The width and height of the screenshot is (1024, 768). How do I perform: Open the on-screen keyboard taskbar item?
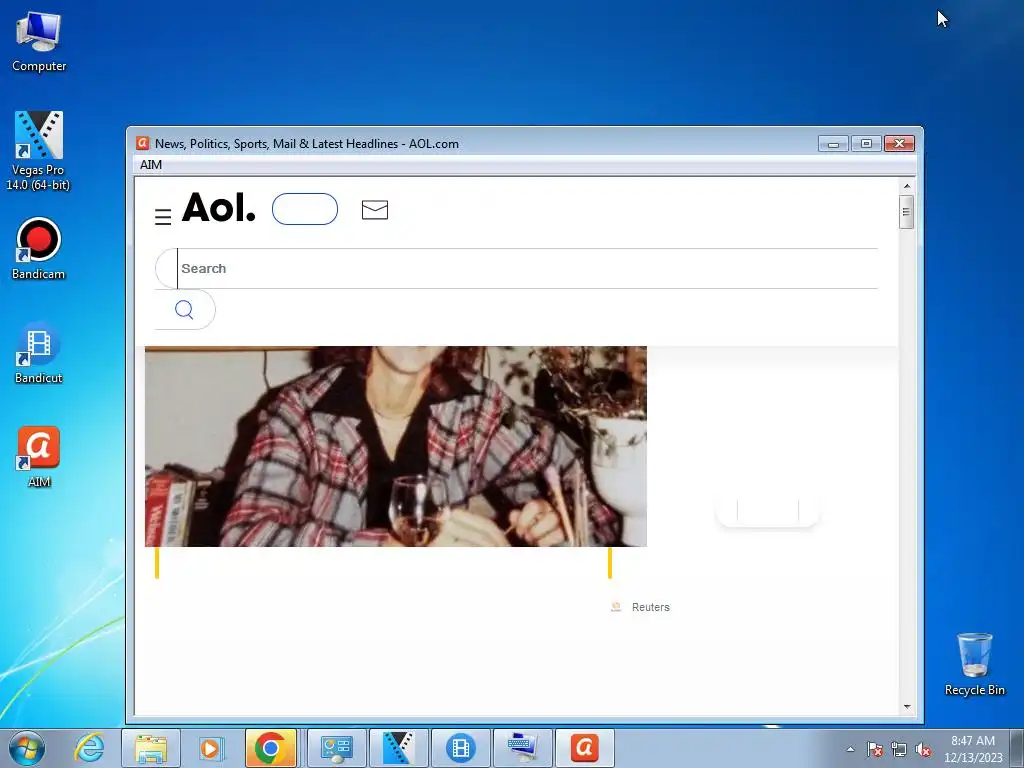(522, 748)
